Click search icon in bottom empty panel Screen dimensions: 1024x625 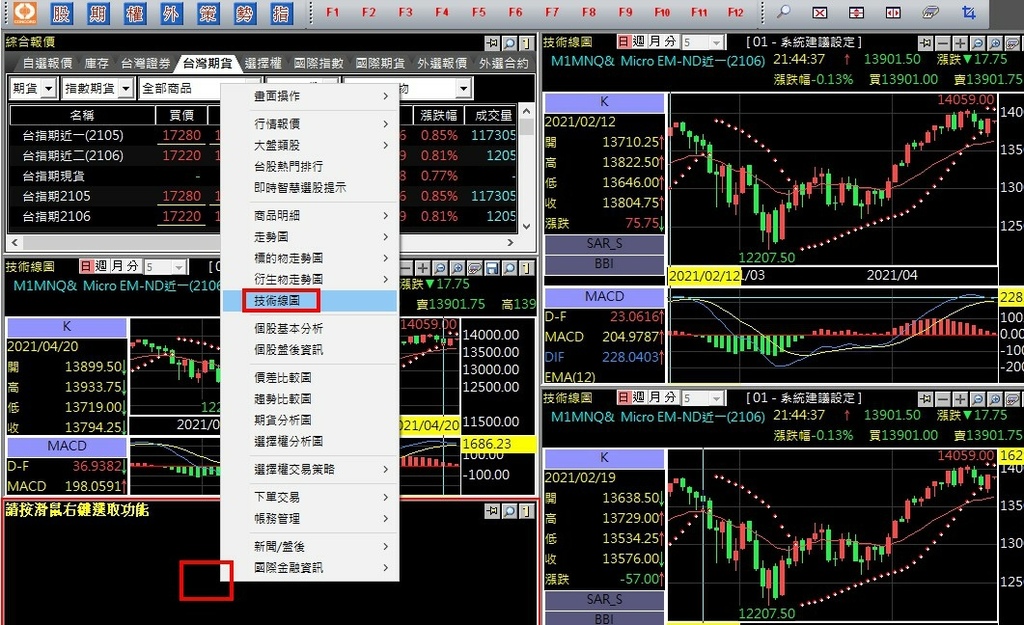(509, 511)
